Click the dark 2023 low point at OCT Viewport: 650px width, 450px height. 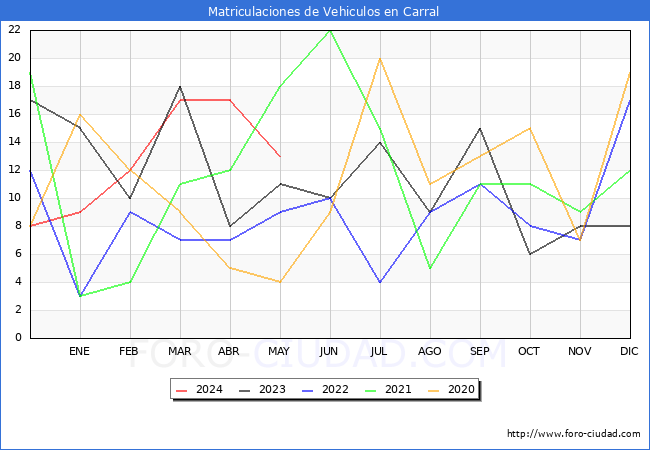(x=530, y=254)
